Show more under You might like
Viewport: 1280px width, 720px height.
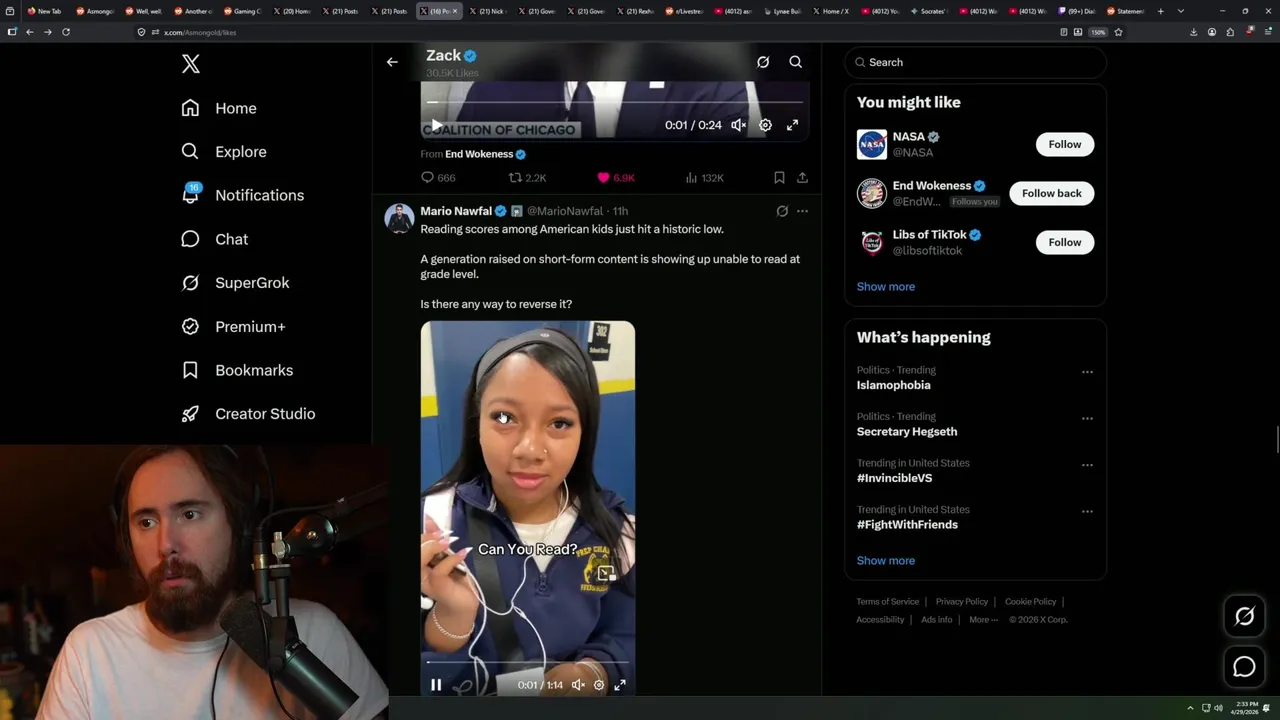(886, 286)
